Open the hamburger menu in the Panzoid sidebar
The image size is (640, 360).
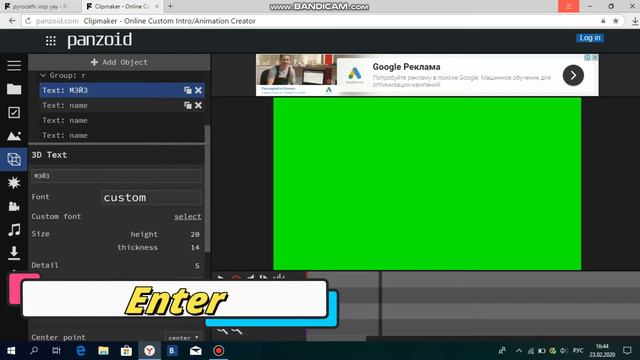point(14,65)
